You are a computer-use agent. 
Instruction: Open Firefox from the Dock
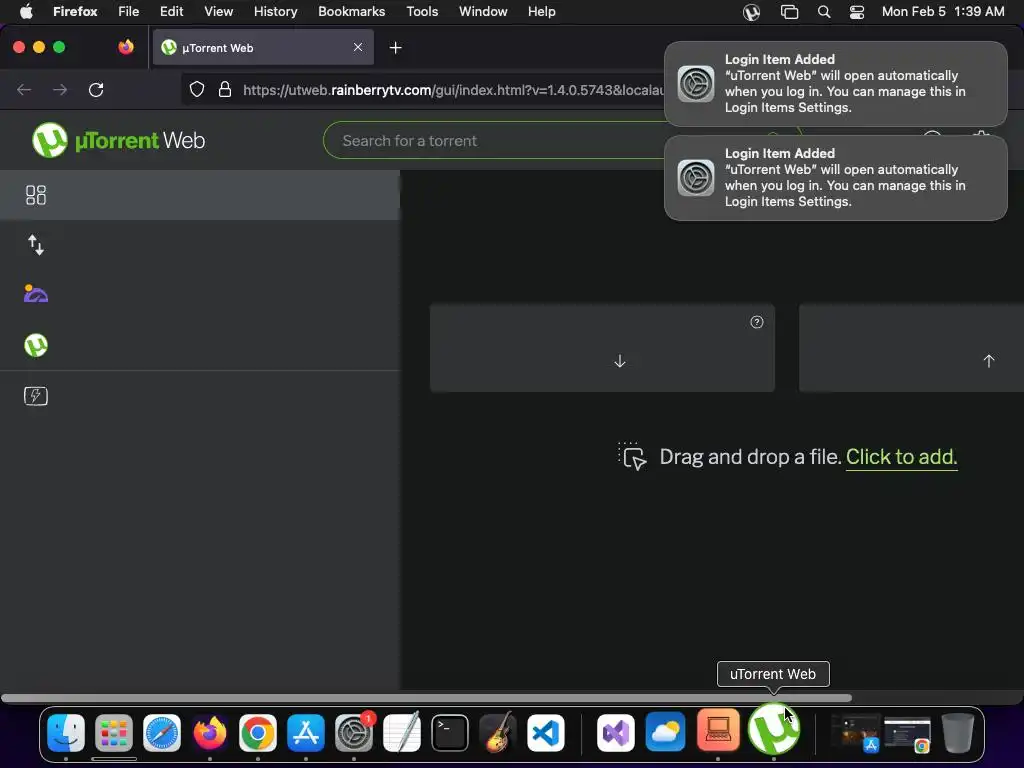(210, 733)
